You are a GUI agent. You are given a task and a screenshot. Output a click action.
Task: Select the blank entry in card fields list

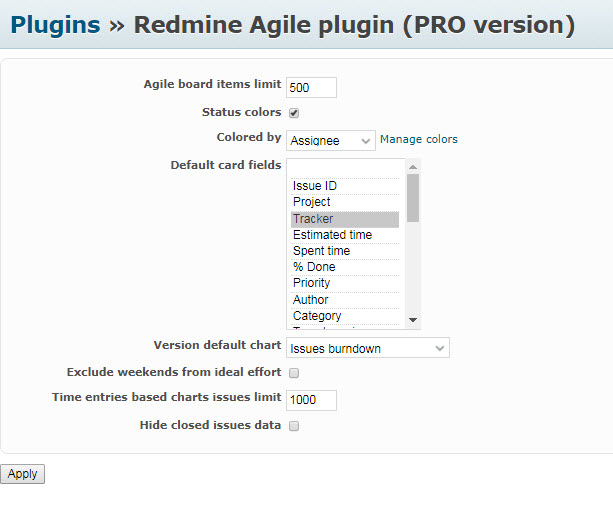tap(345, 170)
